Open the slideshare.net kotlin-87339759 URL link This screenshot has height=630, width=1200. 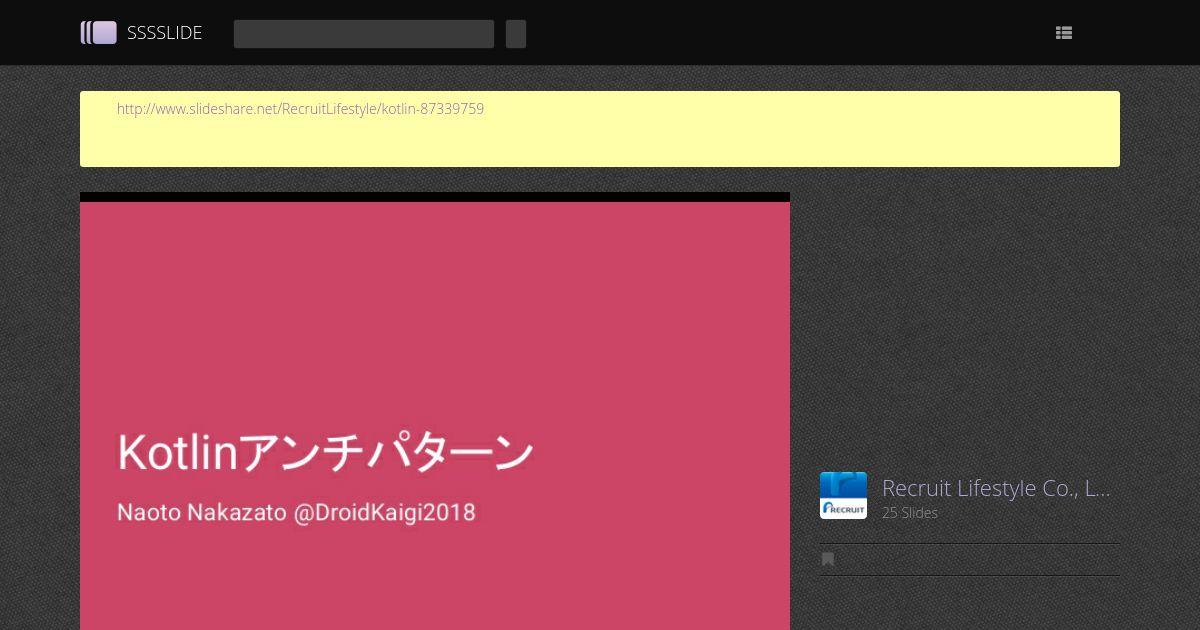point(300,109)
